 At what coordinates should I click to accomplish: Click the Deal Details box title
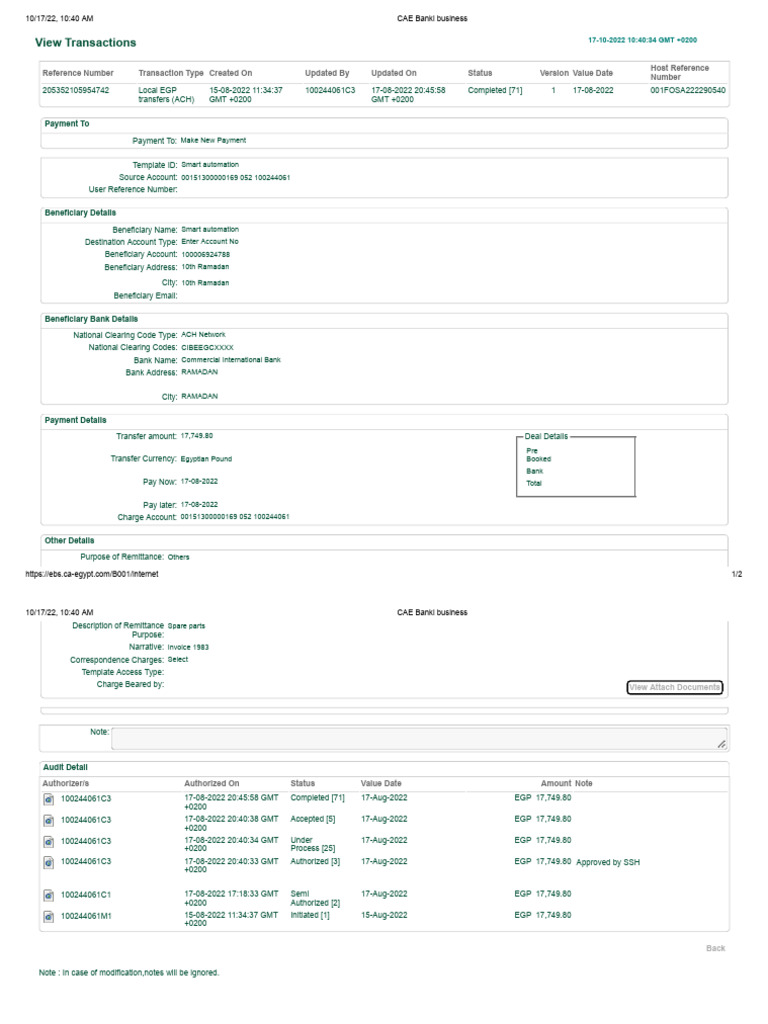click(547, 436)
